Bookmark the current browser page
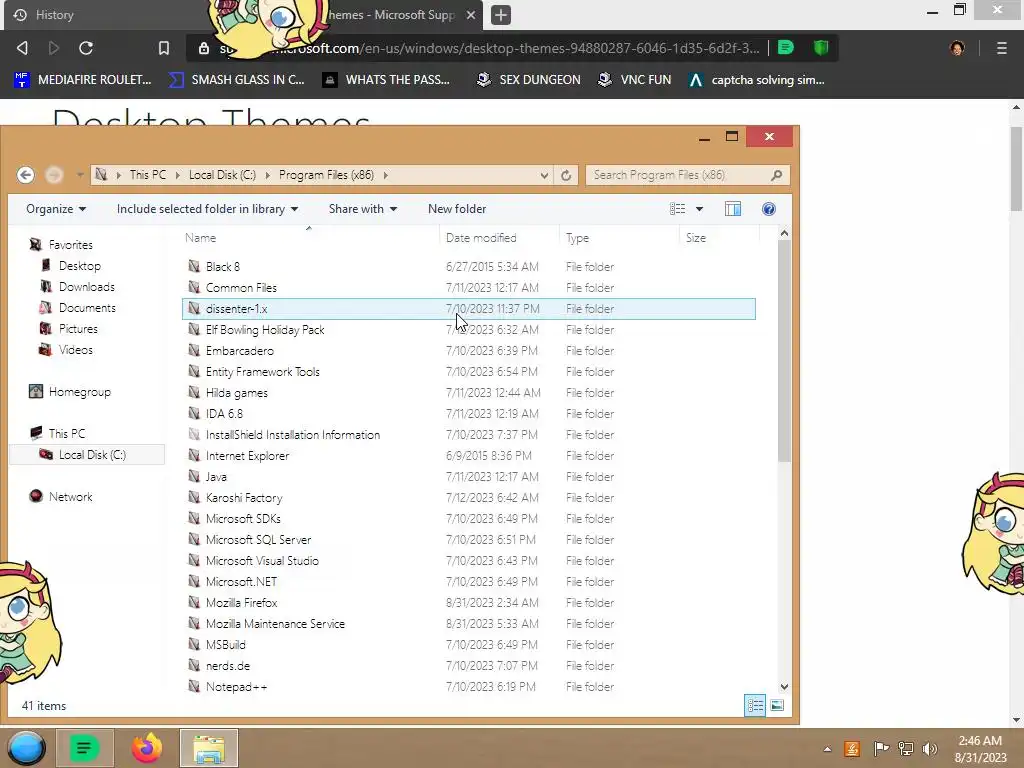This screenshot has width=1024, height=768. (x=164, y=48)
